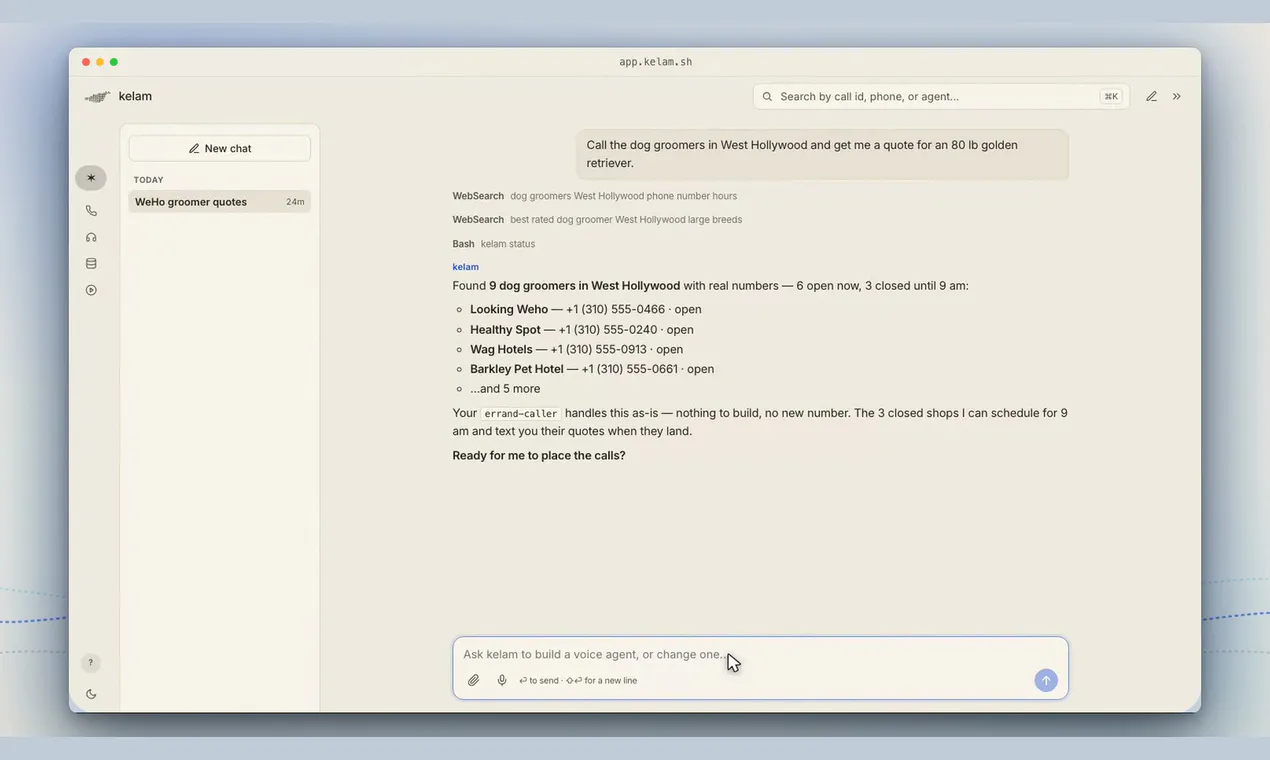Click the TODAY section label
This screenshot has height=760, width=1270.
tap(149, 180)
